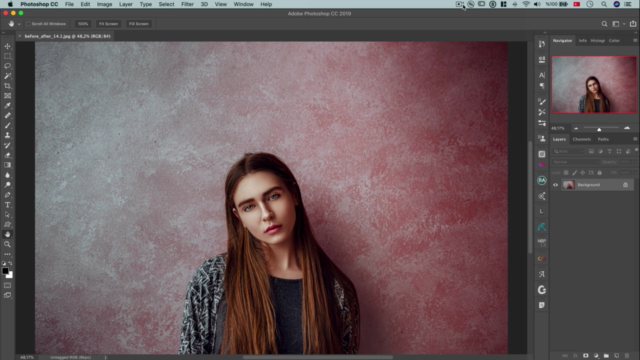
Task: Expand the status bar info arrow
Action: coord(105,357)
